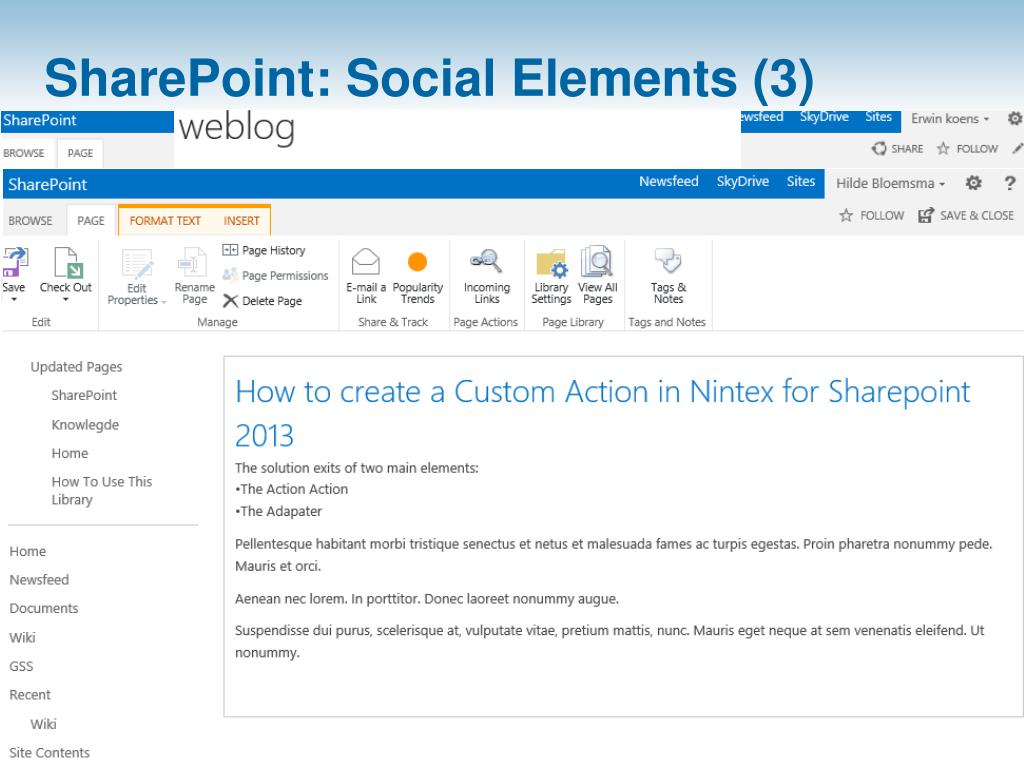Expand the Edit Properties dropdown arrow
This screenshot has width=1024, height=768.
tap(164, 301)
